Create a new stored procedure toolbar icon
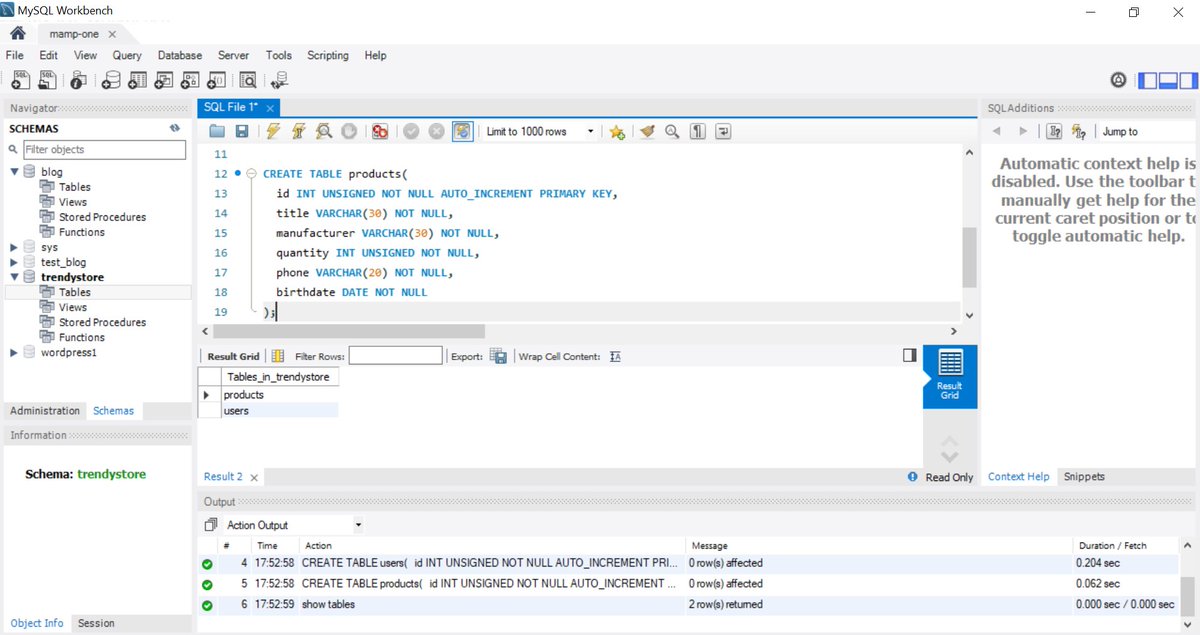 (x=190, y=80)
